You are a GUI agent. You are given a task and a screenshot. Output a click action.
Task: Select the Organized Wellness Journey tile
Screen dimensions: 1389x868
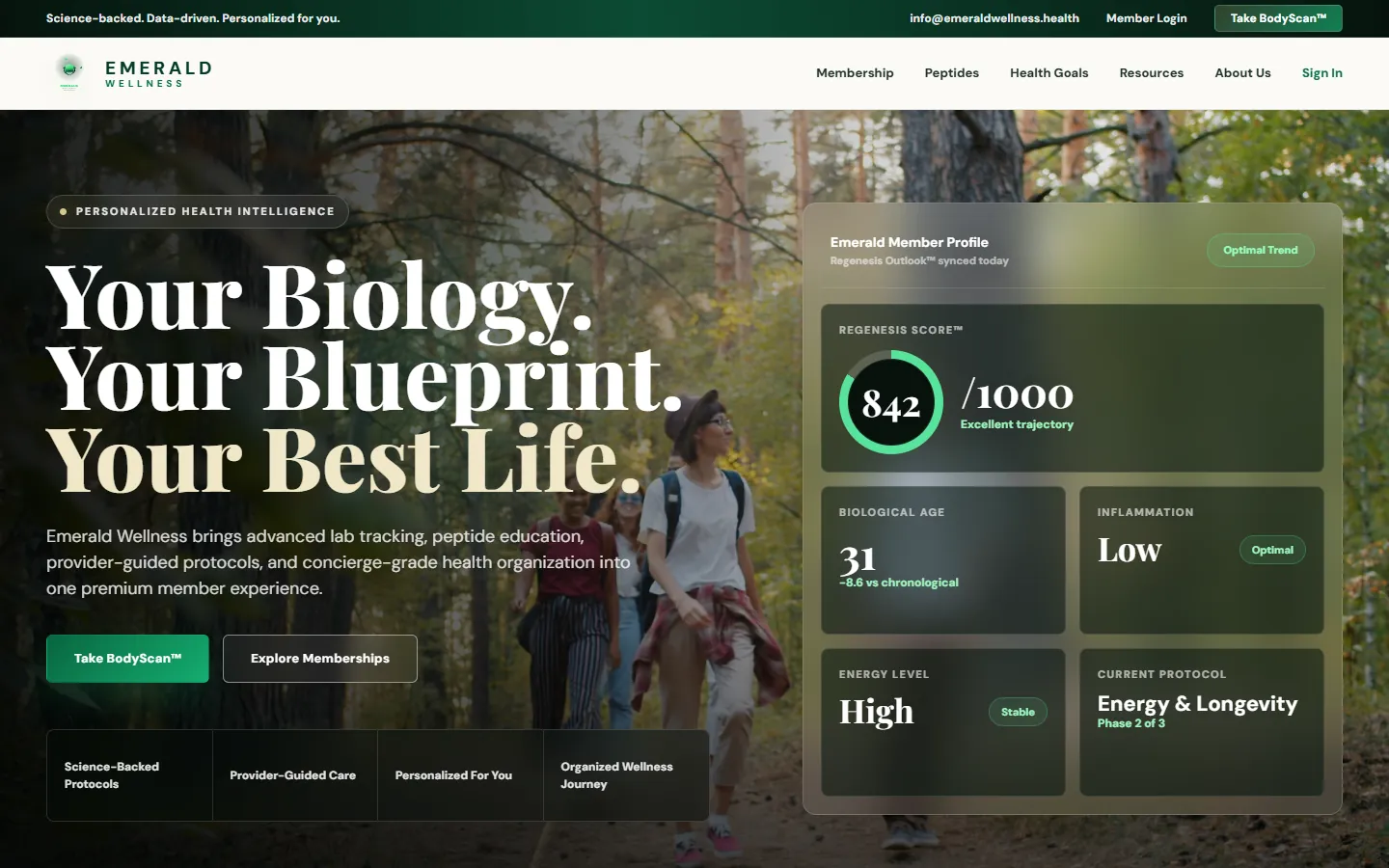[x=626, y=775]
